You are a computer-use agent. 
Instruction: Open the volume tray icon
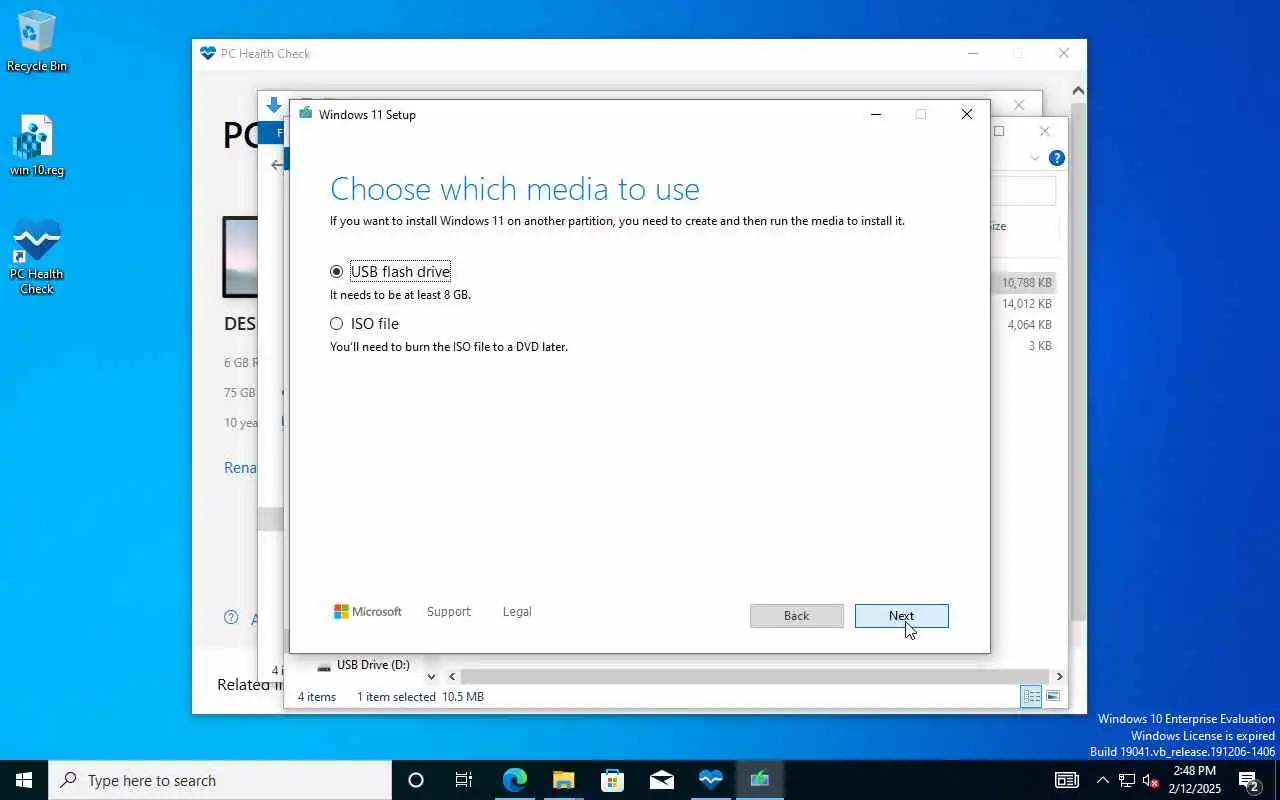(1150, 780)
